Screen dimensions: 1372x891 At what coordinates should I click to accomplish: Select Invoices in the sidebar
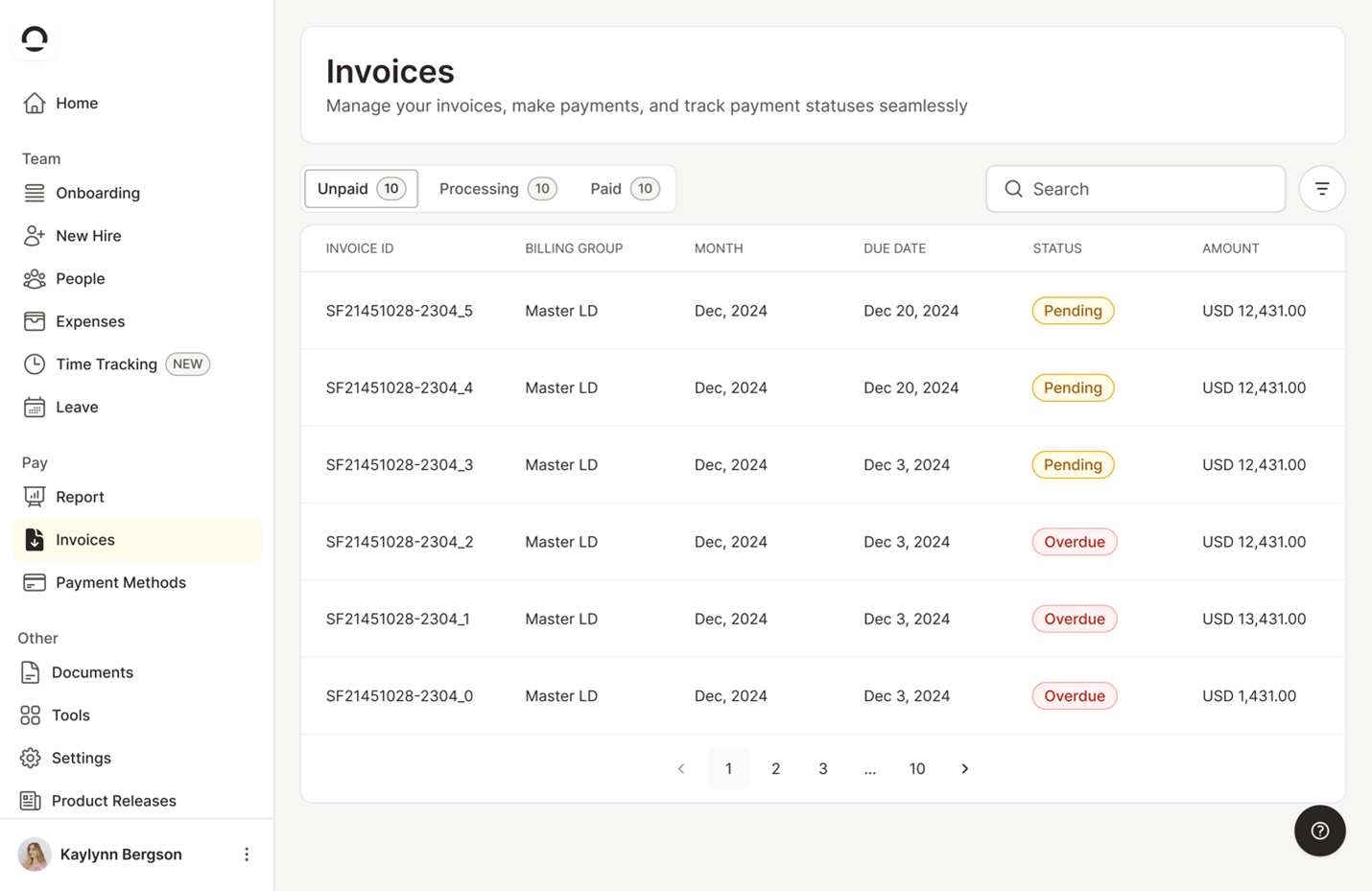(x=137, y=540)
